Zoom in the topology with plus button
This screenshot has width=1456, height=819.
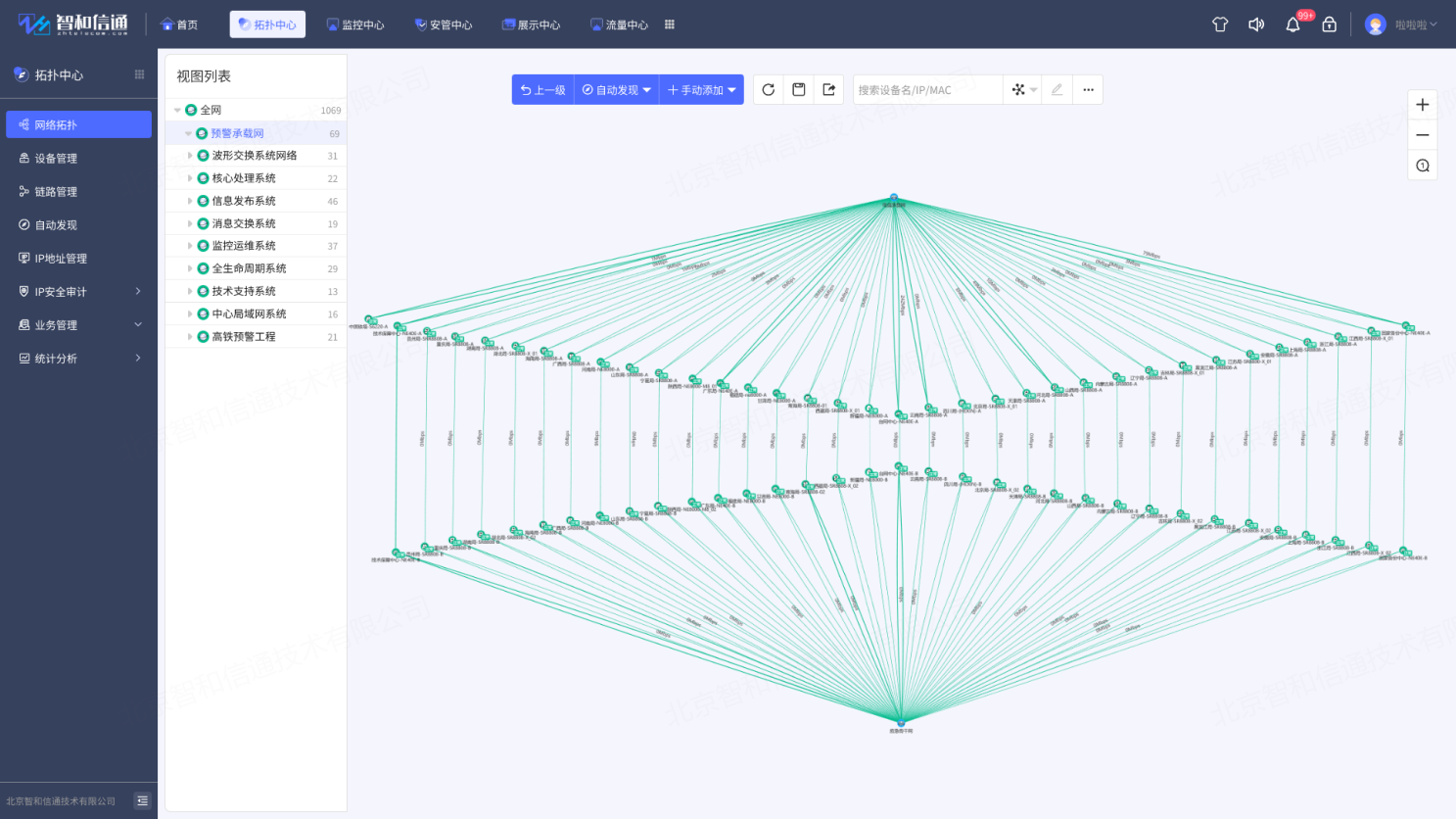click(x=1423, y=105)
